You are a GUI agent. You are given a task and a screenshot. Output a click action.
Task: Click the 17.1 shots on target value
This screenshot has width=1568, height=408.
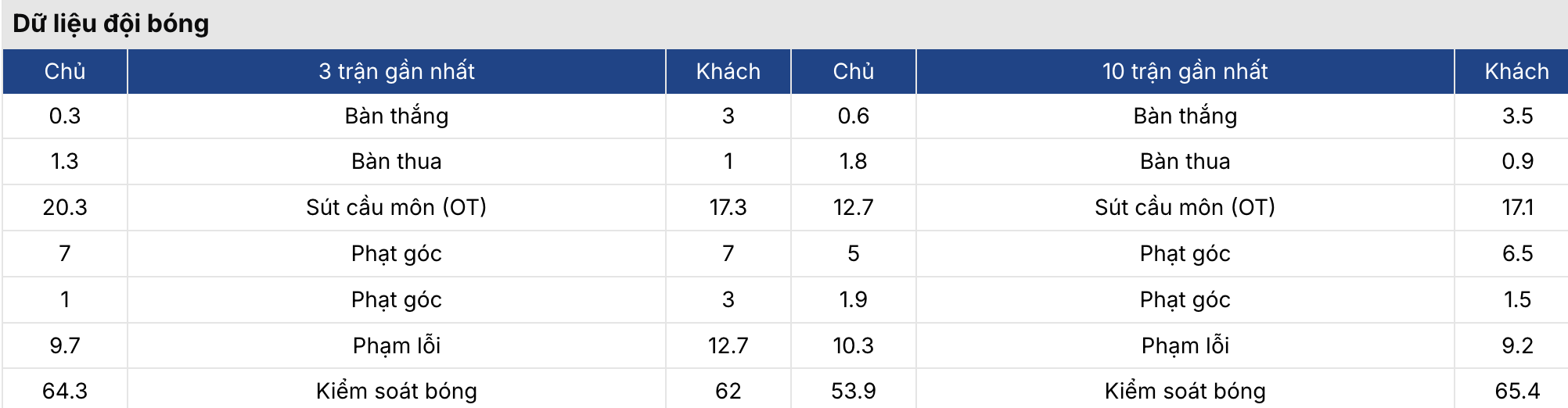[x=1517, y=207]
